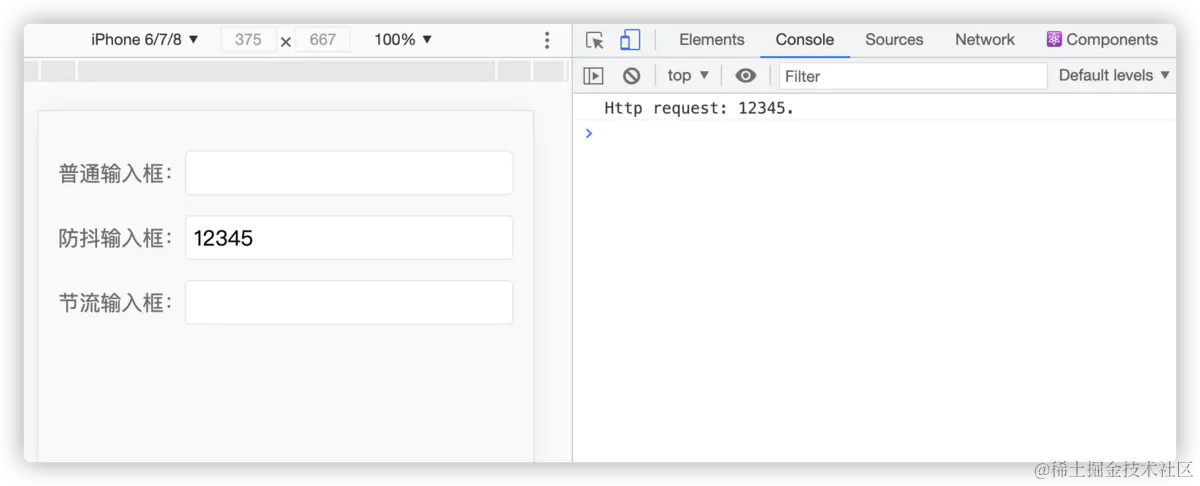
Task: Select the Console tab
Action: click(x=804, y=40)
